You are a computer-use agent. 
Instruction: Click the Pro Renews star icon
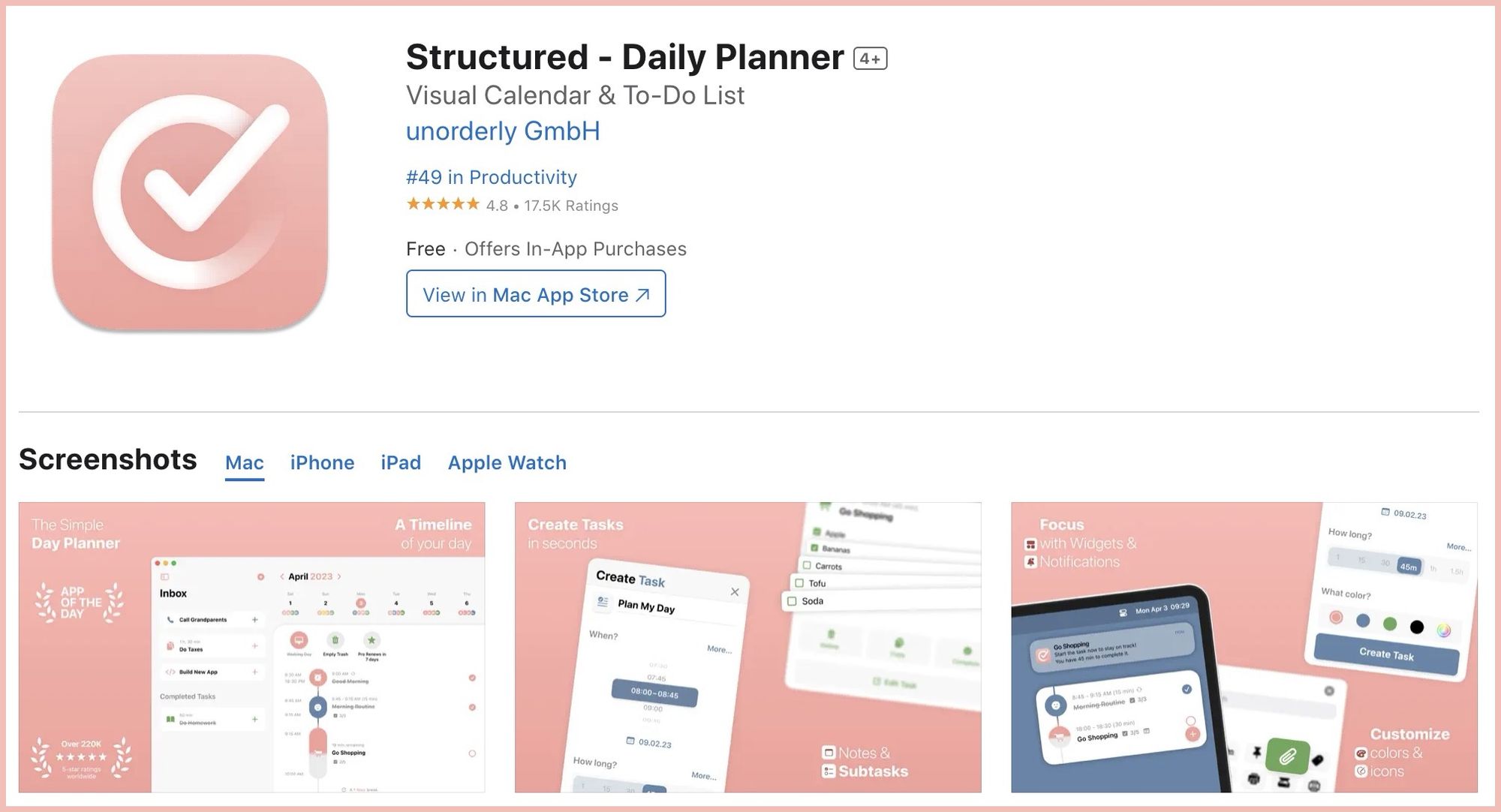coord(371,641)
